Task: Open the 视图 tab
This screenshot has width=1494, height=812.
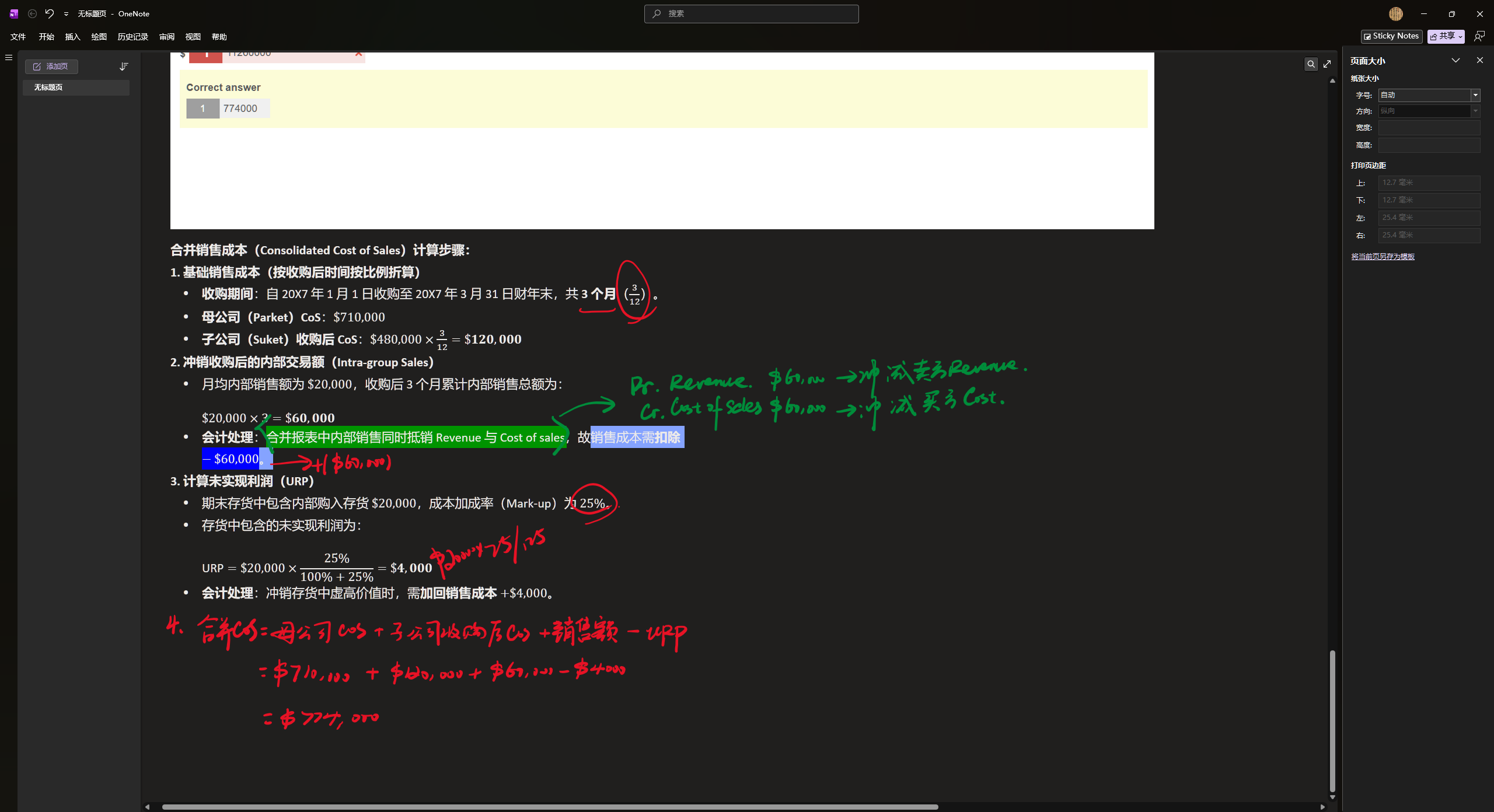Action: coord(193,37)
